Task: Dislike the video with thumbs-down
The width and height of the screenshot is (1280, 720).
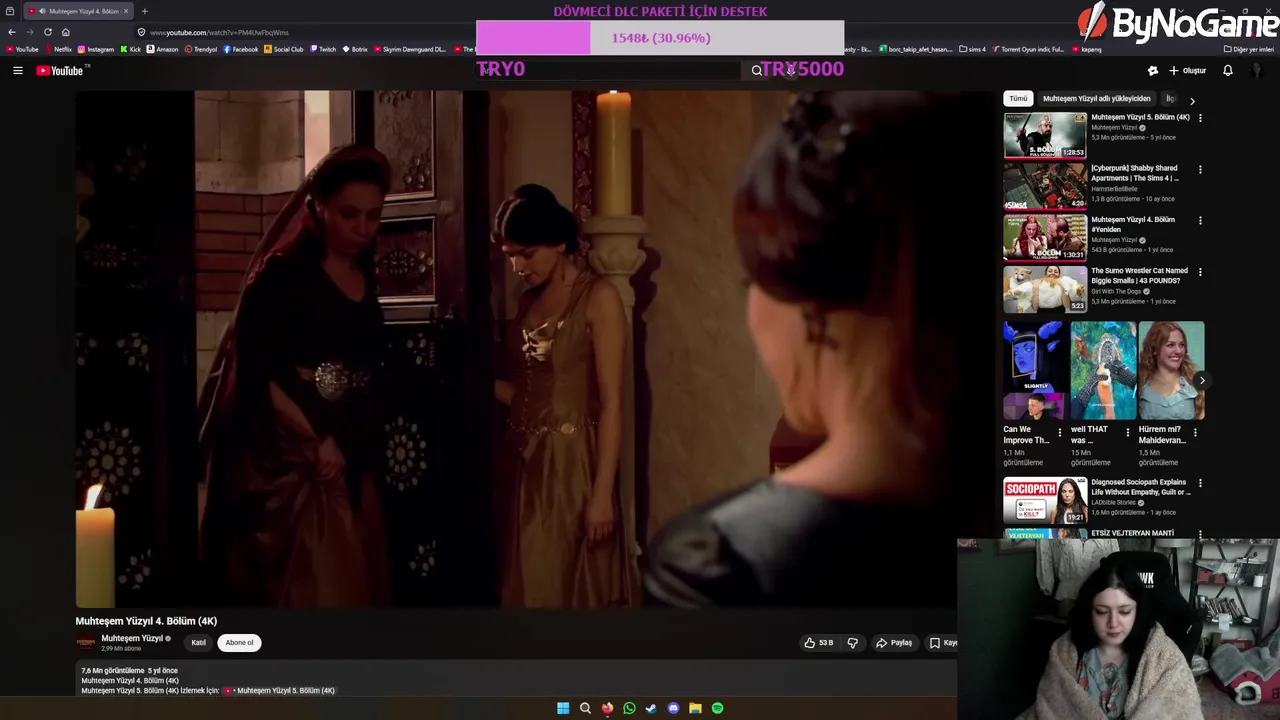Action: [x=853, y=643]
